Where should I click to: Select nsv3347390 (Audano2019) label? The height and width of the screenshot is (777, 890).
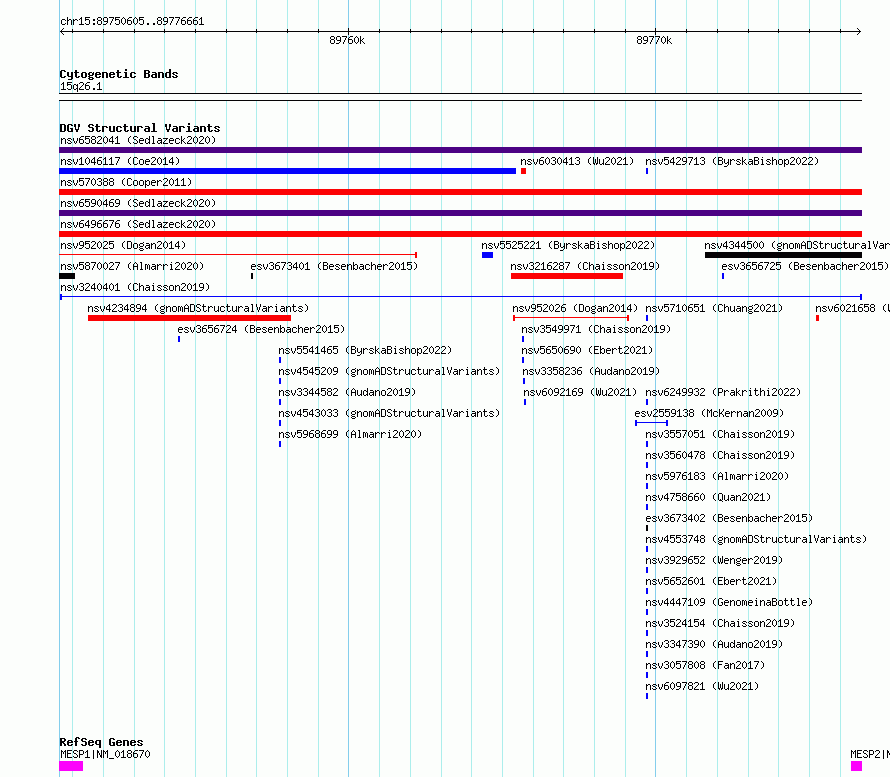point(714,644)
